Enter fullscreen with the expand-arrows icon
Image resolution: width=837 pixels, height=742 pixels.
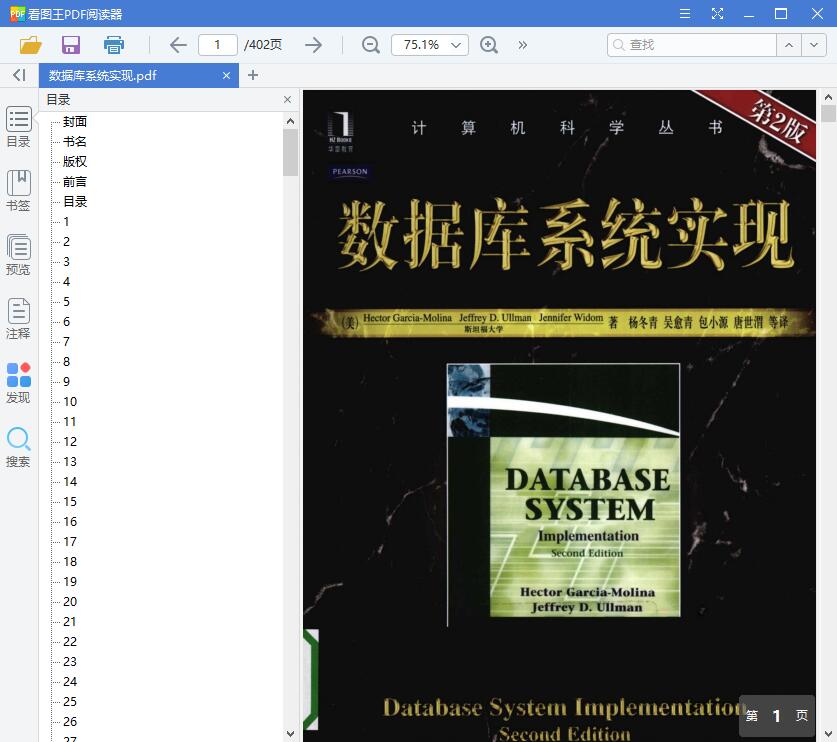(x=717, y=14)
